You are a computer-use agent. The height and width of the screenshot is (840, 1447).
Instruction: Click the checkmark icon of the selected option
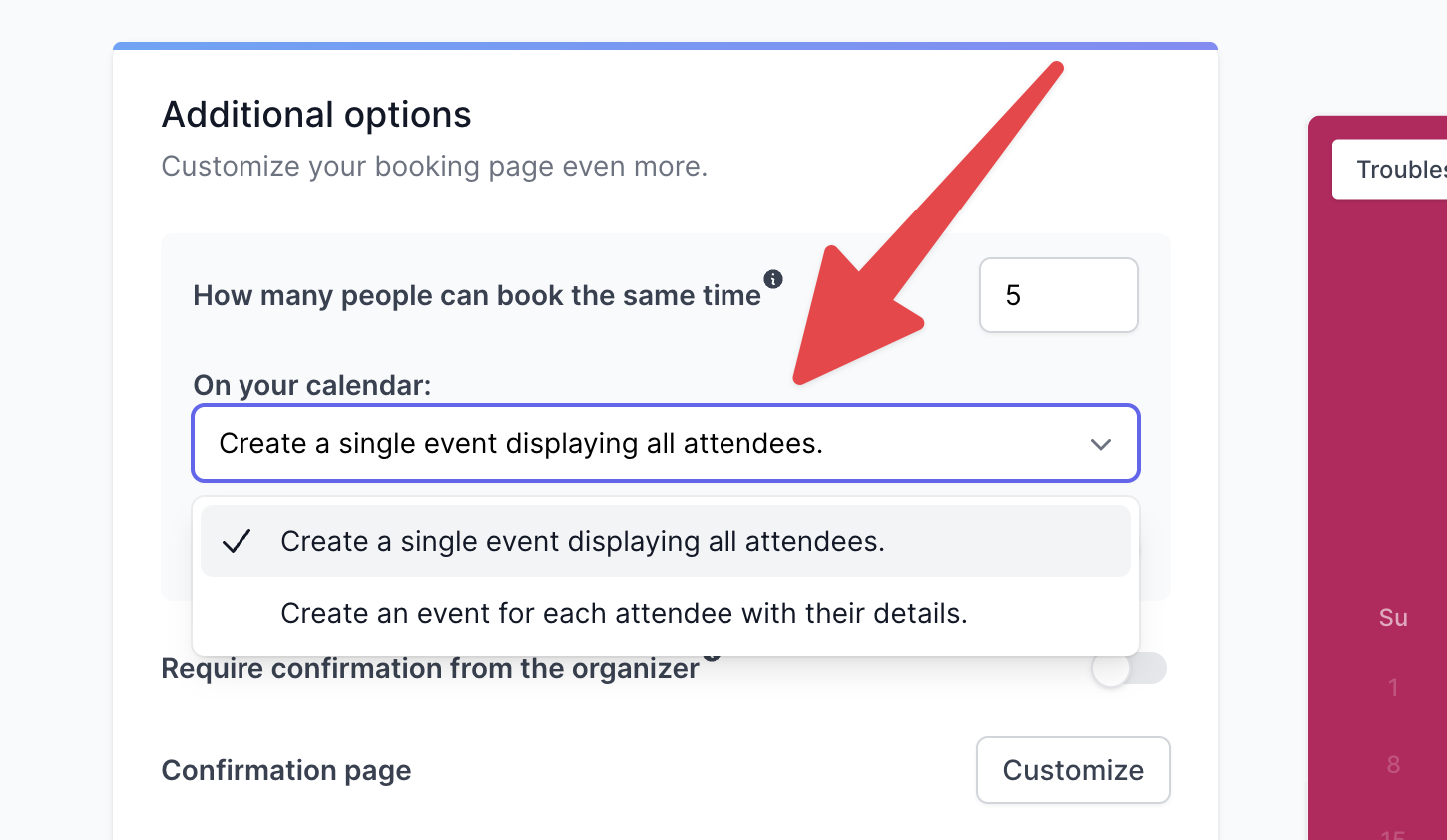coord(237,542)
